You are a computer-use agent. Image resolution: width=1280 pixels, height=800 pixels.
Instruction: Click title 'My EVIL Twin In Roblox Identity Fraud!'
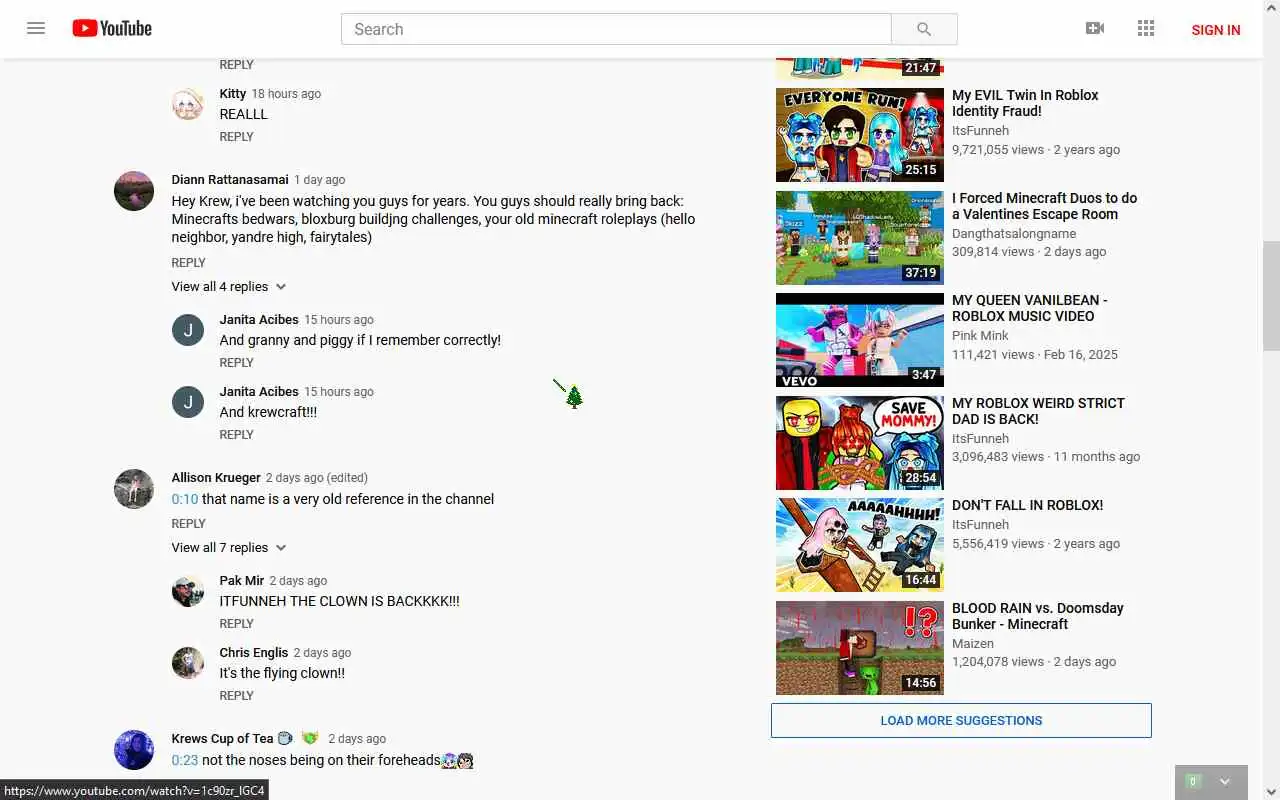pos(1025,103)
